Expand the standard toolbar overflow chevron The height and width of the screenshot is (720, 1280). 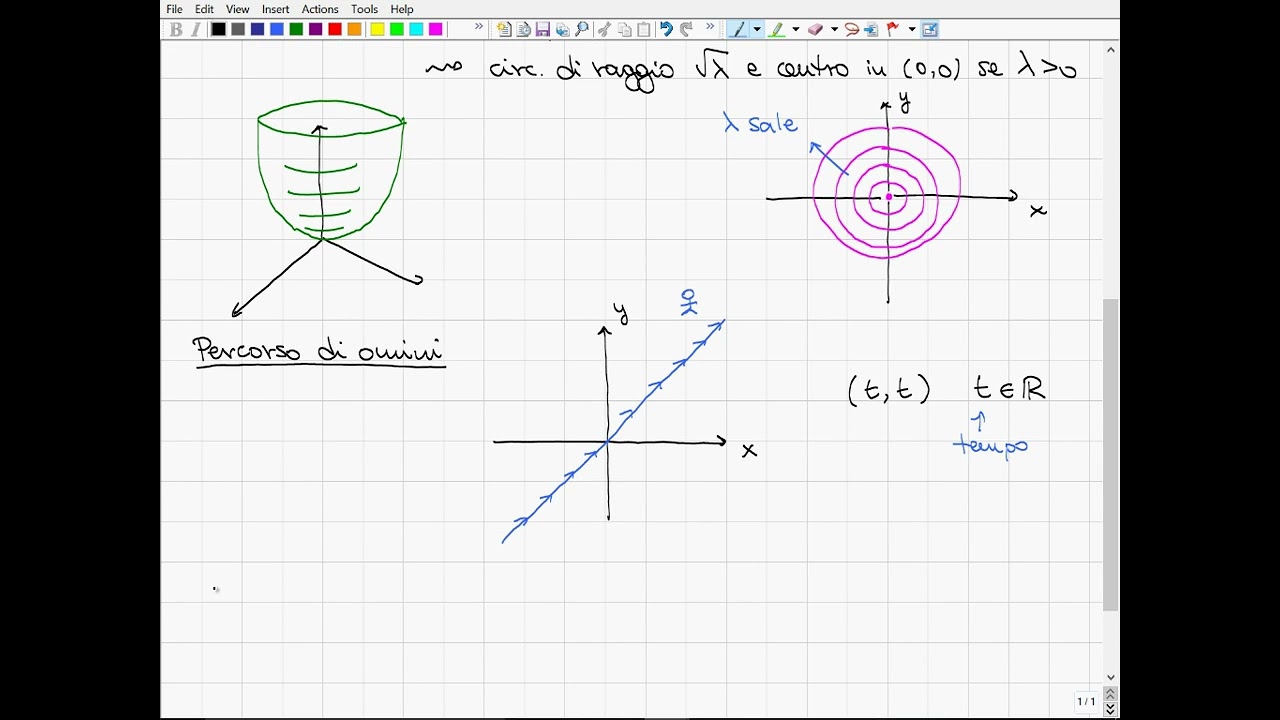(710, 28)
